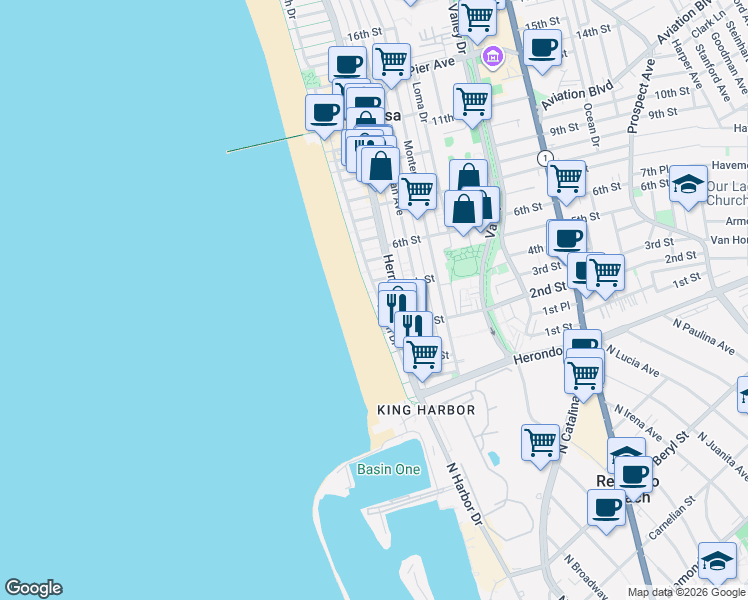
Task: Select the large shopping bag marker near Monterey
Action: 380,167
